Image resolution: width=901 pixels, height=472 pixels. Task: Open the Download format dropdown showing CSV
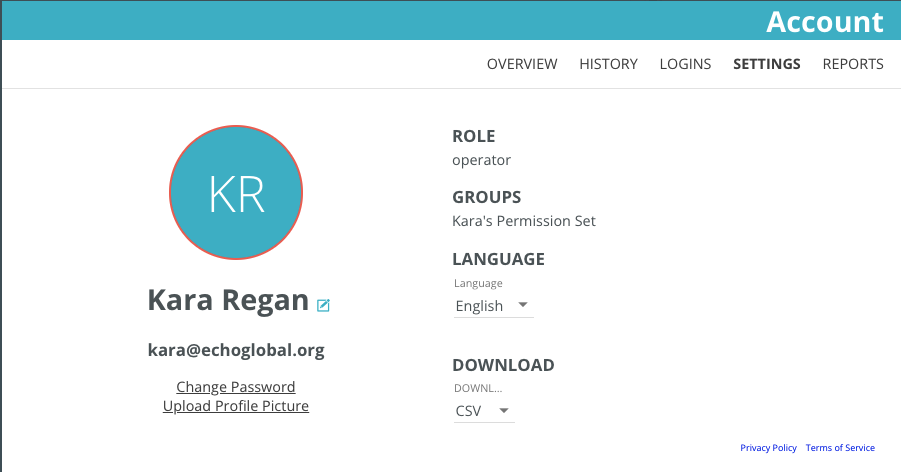(x=484, y=411)
